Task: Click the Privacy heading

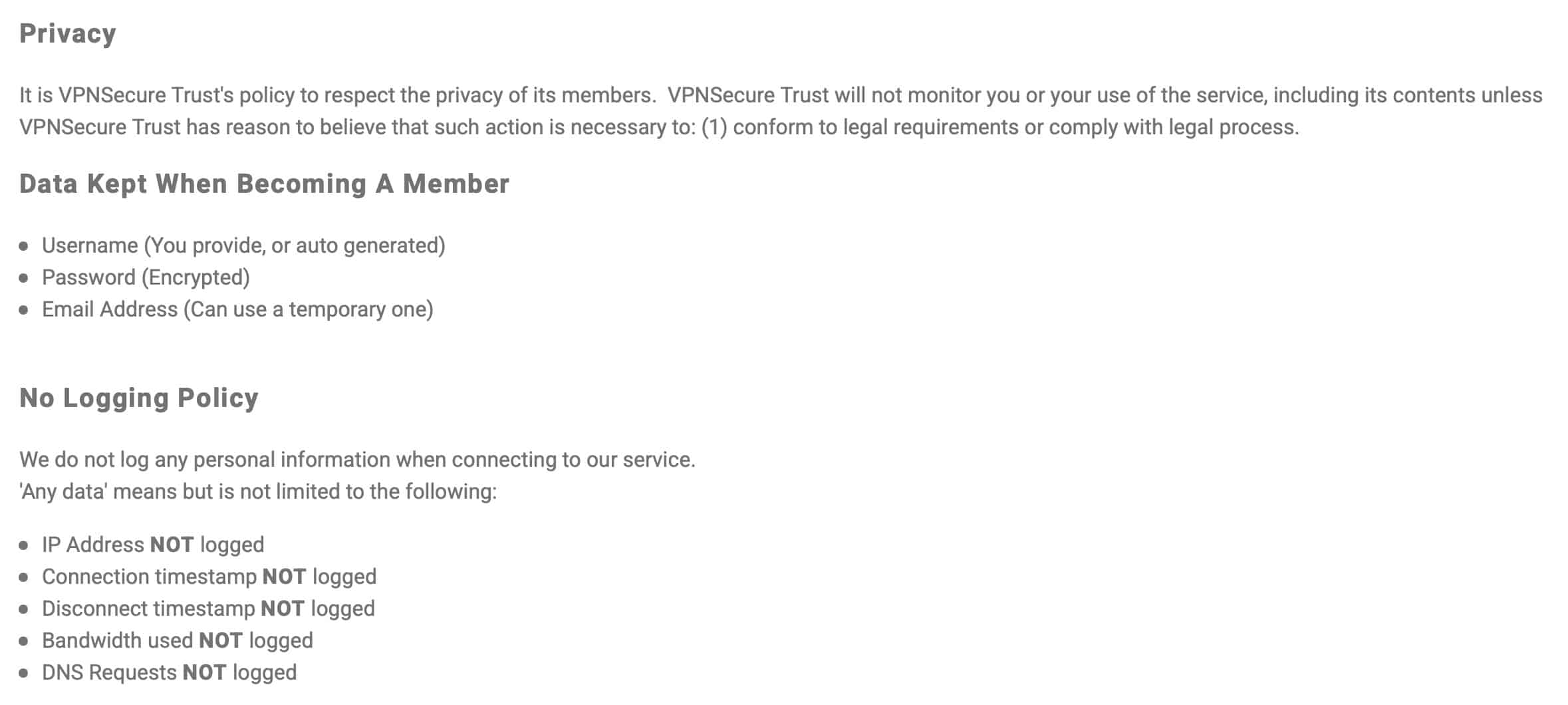Action: click(x=68, y=34)
